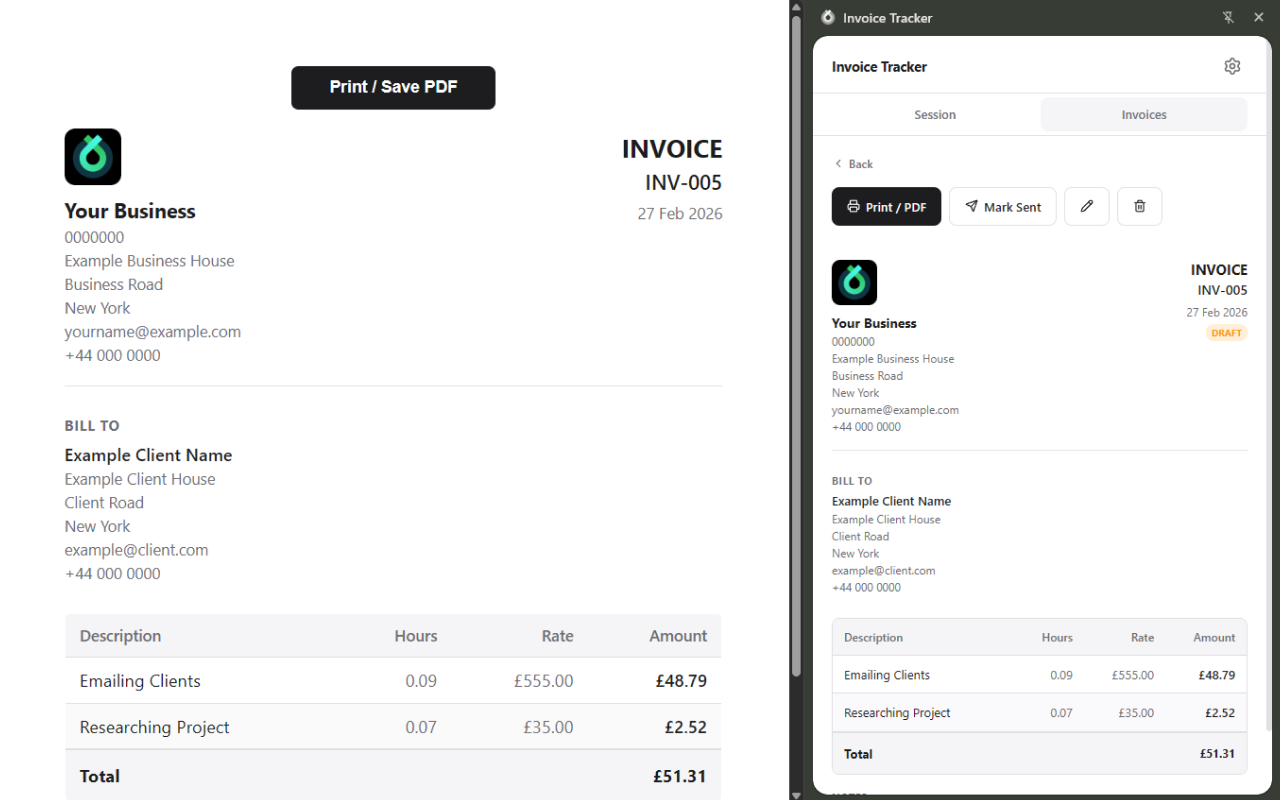Collapse the invoice view with the Back chevron
1280x800 pixels.
pyautogui.click(x=838, y=163)
